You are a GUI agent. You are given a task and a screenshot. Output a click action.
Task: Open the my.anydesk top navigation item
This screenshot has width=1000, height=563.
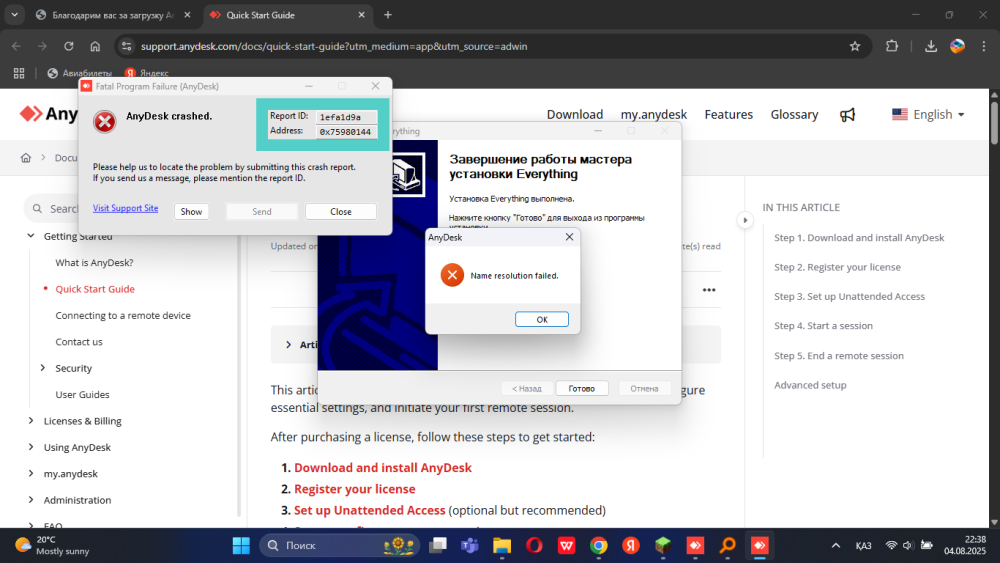654,115
